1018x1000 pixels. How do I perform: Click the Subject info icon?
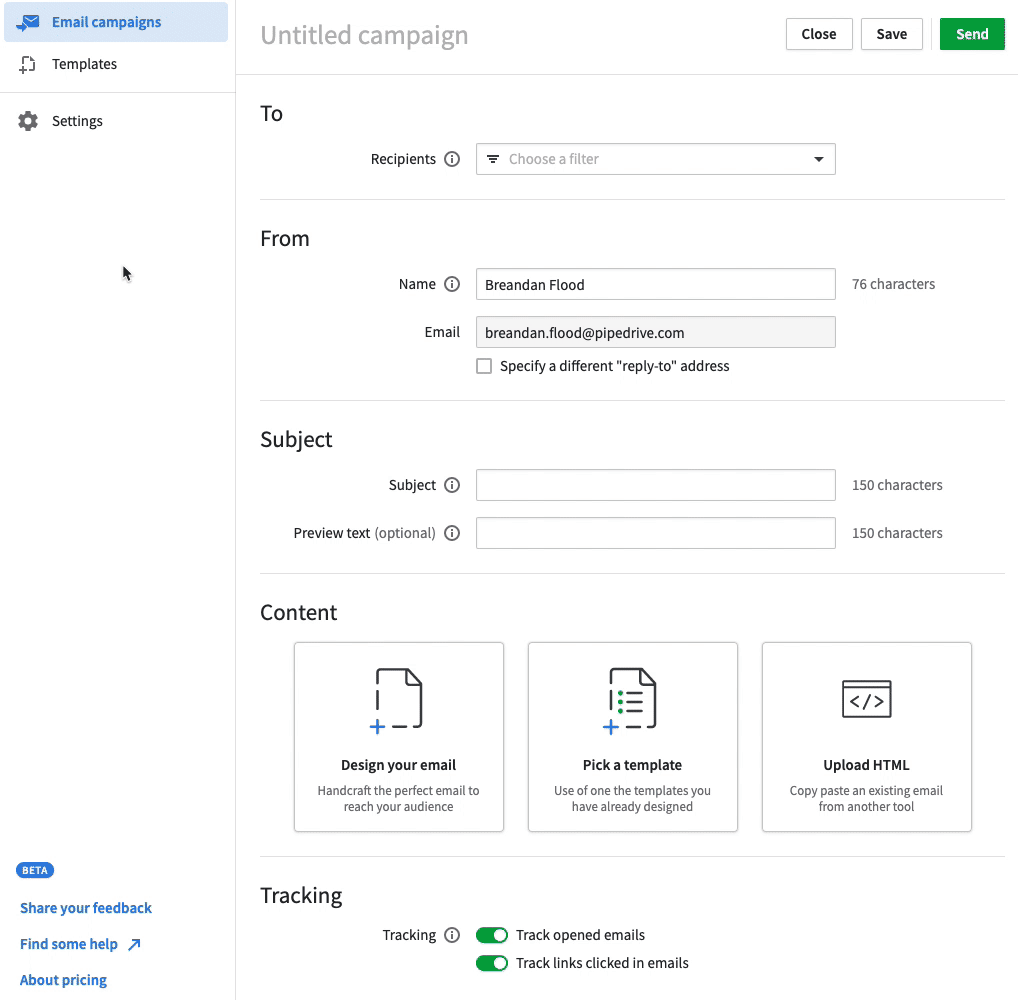click(452, 484)
